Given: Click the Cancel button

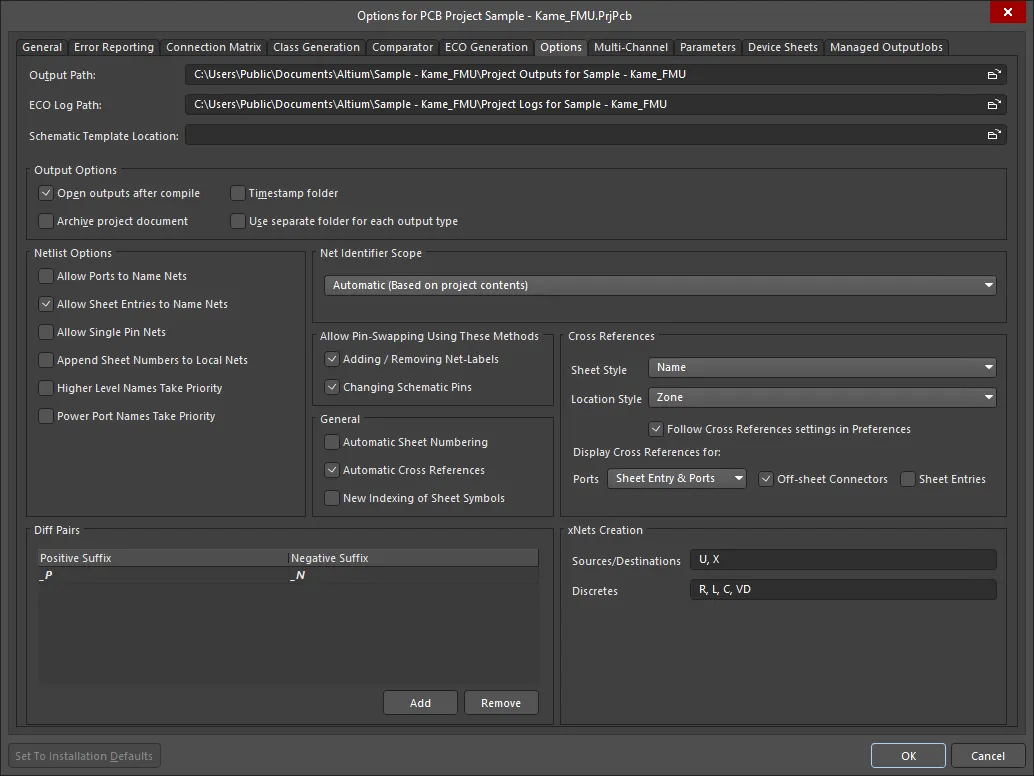Looking at the screenshot, I should pyautogui.click(x=988, y=756).
